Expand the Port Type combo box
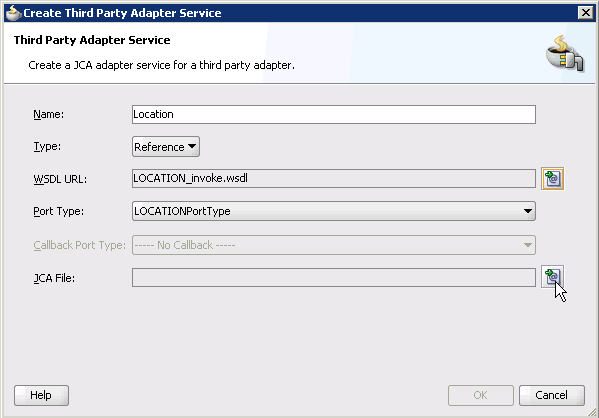This screenshot has width=599, height=418. point(333,211)
